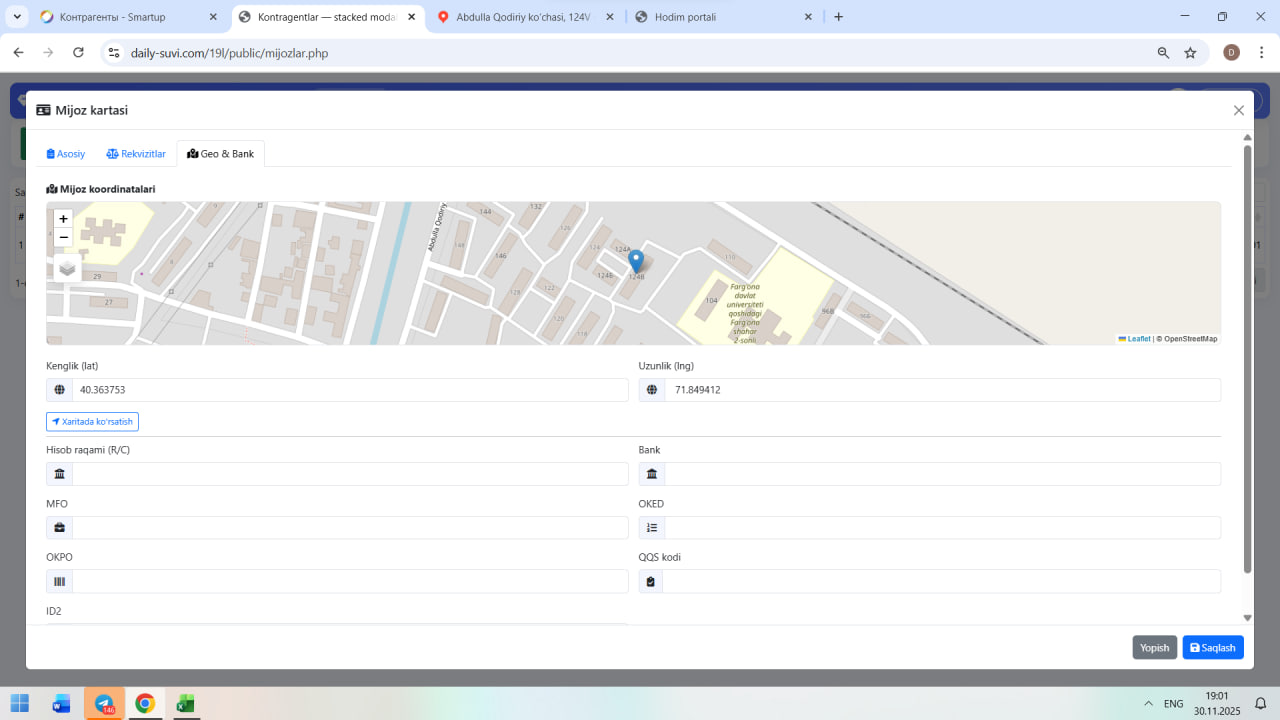Launch Excel from the taskbar
Image resolution: width=1280 pixels, height=720 pixels.
tap(185, 704)
